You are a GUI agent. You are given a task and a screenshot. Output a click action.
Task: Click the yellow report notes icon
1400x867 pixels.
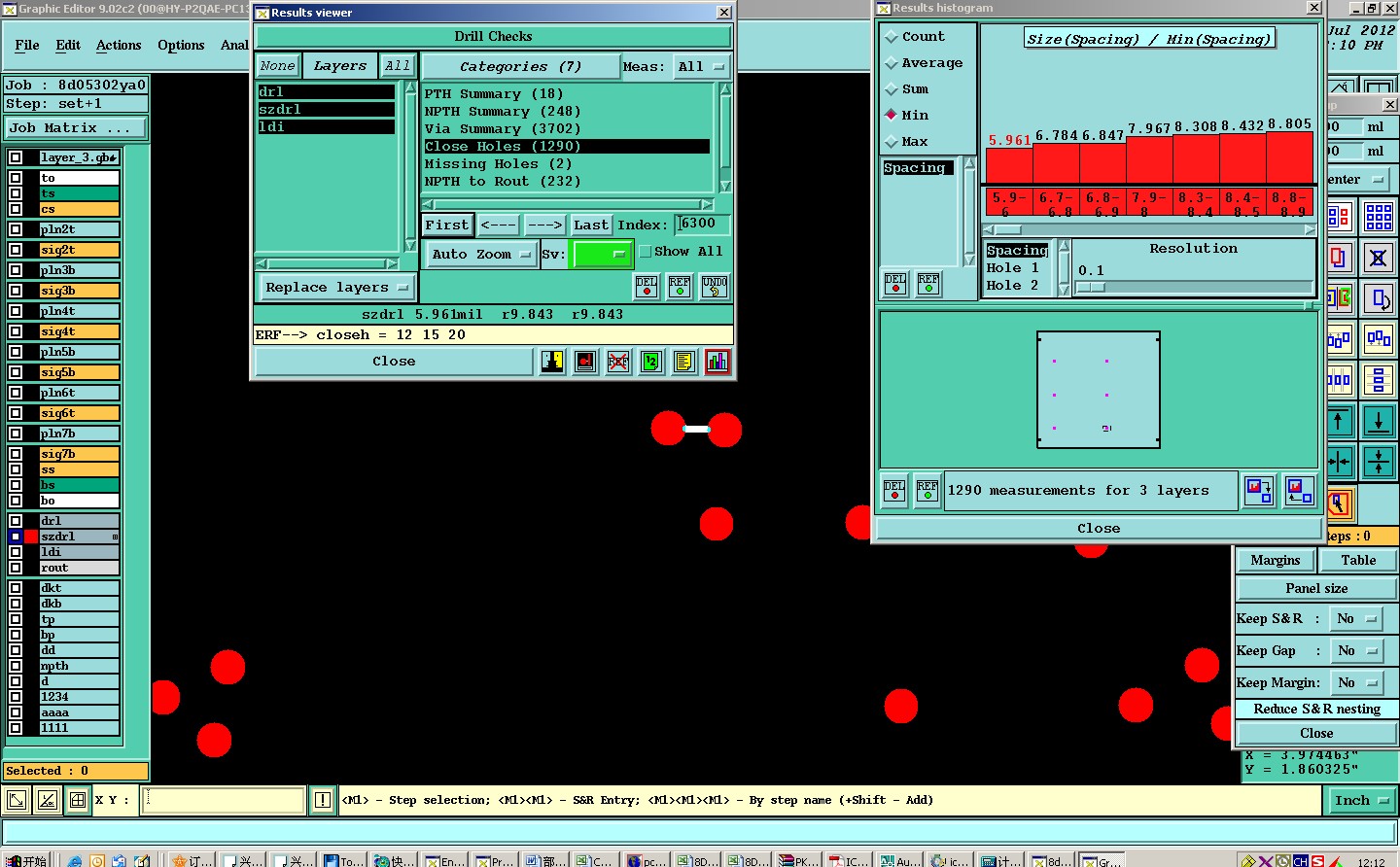coord(684,362)
